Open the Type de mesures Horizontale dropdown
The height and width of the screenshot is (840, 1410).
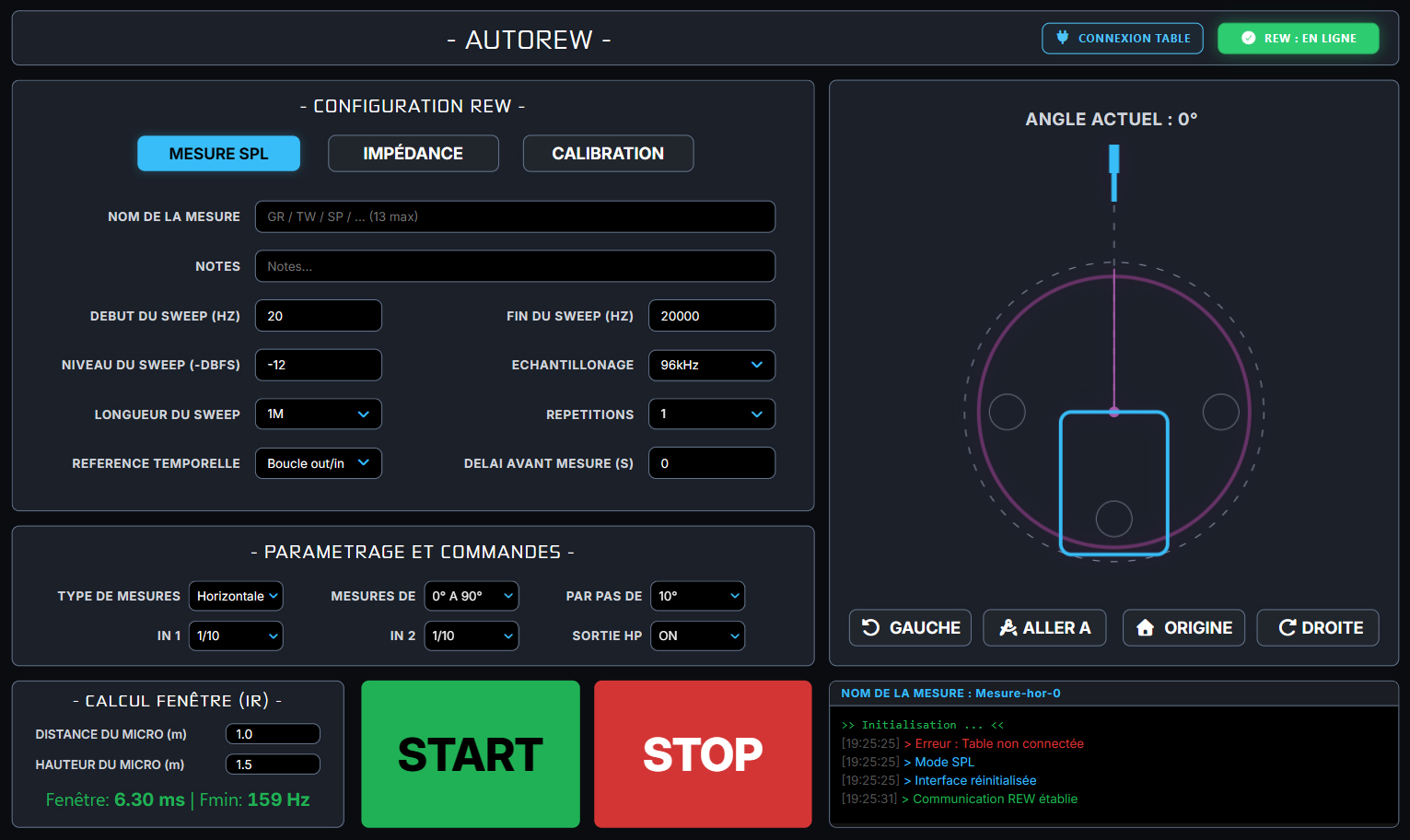pos(236,596)
